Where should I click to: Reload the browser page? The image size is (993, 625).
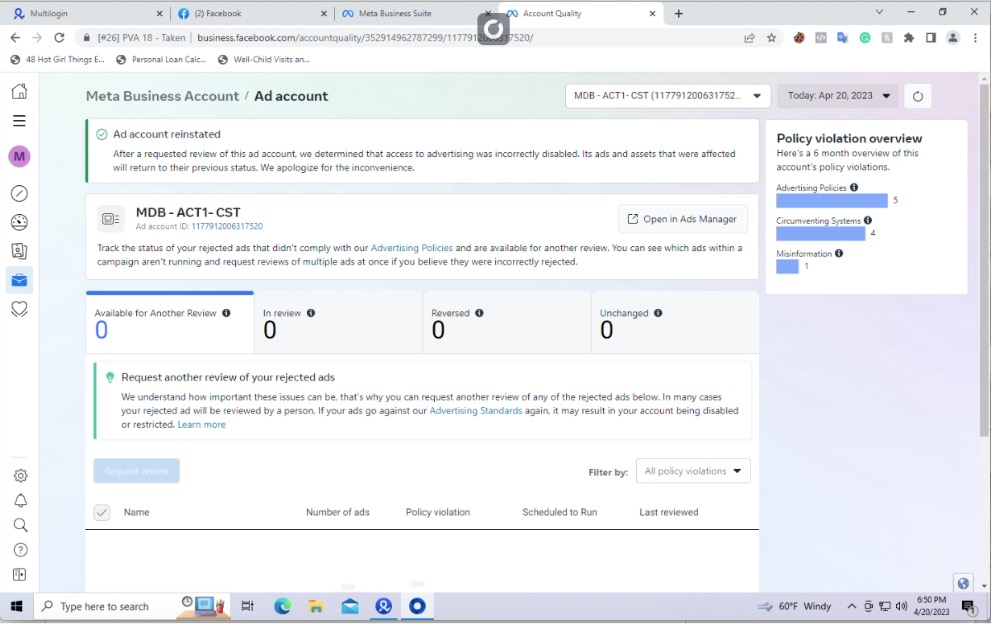pyautogui.click(x=59, y=38)
